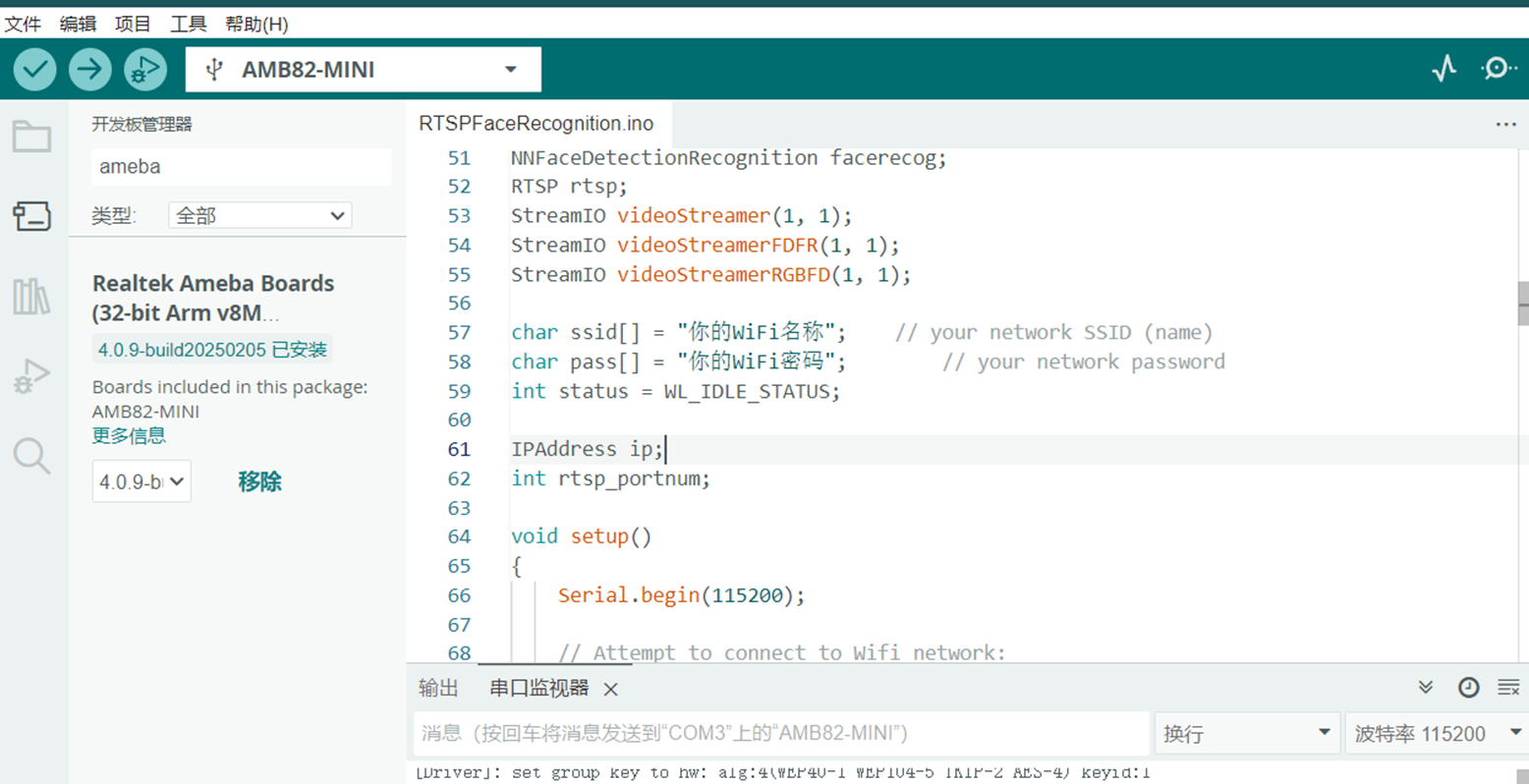Open the Serial Monitor magnifier icon
This screenshot has width=1529, height=784.
pyautogui.click(x=1499, y=68)
